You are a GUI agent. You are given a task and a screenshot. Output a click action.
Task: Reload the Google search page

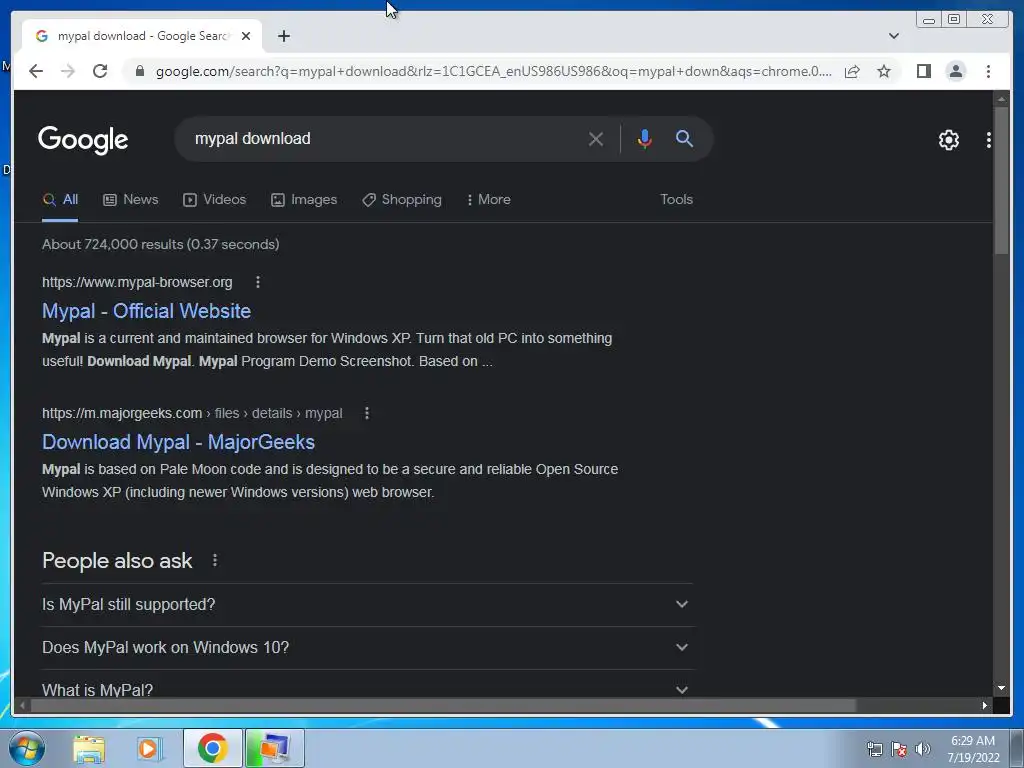click(100, 71)
